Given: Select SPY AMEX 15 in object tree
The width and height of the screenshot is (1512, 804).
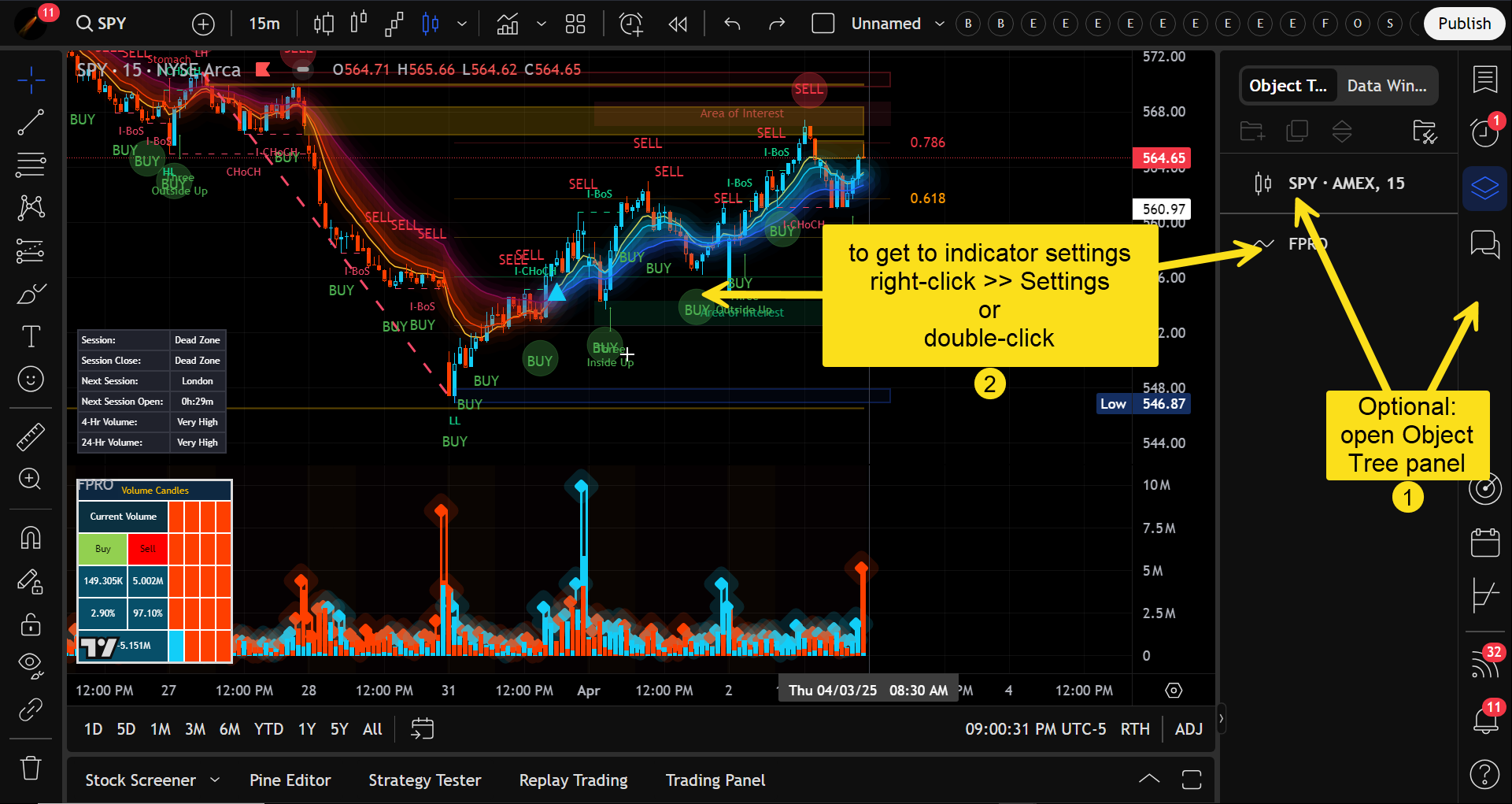Looking at the screenshot, I should point(1345,183).
